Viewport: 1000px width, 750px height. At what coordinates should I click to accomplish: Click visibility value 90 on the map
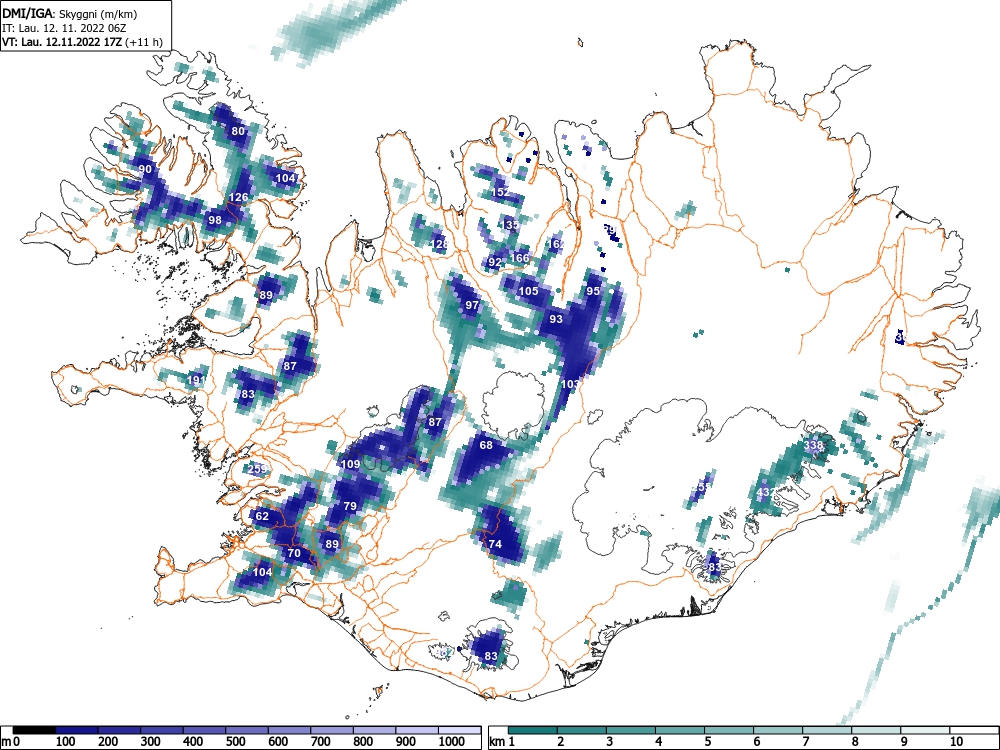(x=145, y=169)
